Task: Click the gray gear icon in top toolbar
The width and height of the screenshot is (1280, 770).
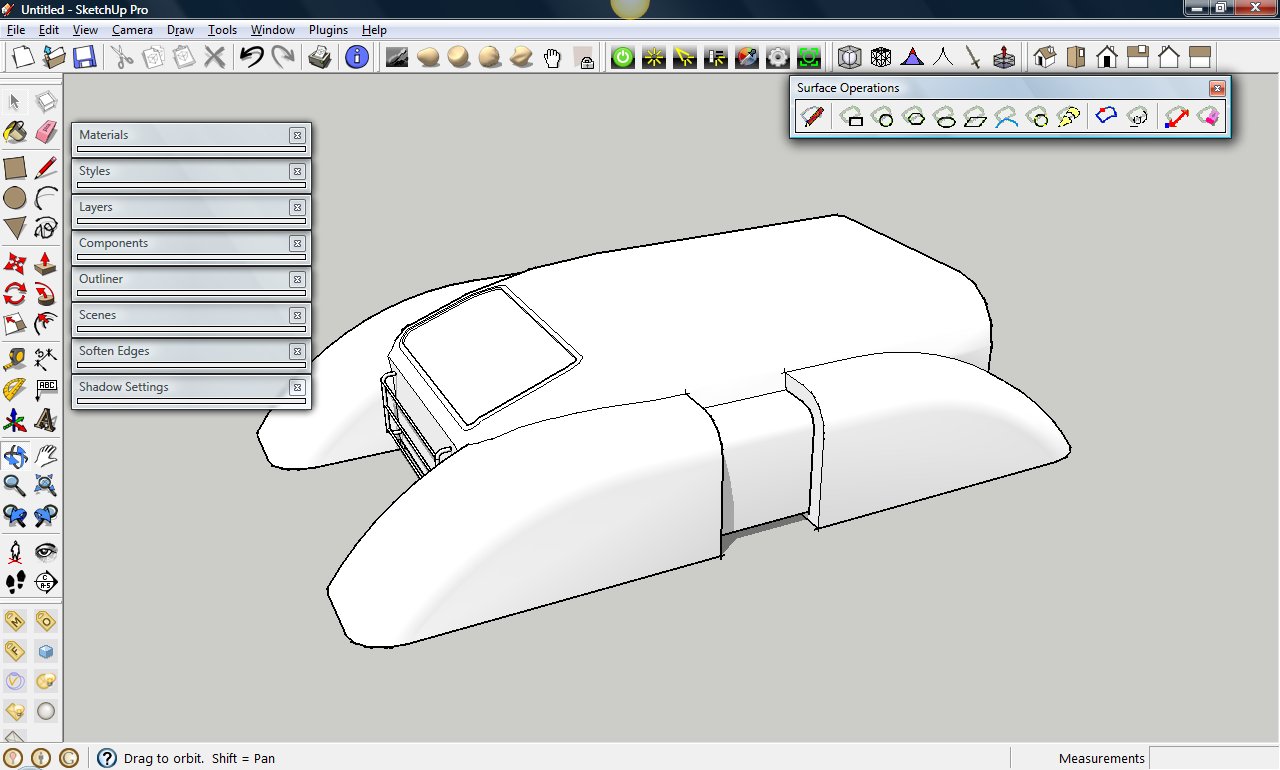Action: click(778, 57)
